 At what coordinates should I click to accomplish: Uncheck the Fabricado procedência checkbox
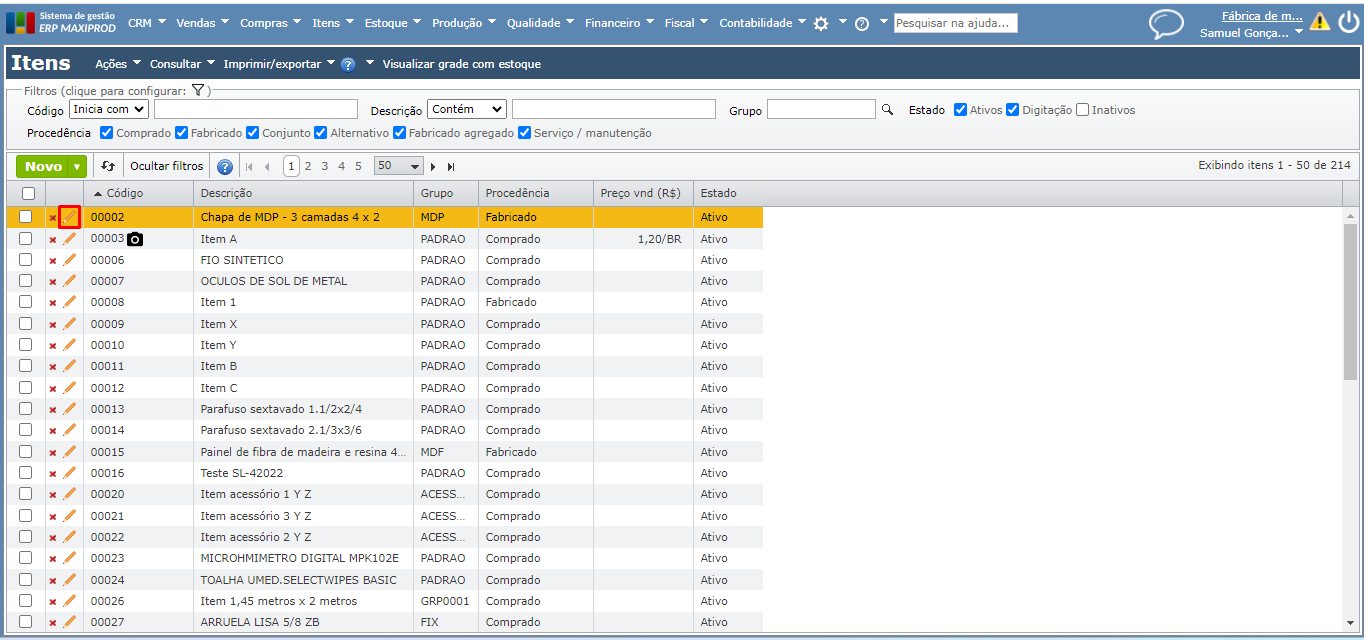(x=181, y=132)
